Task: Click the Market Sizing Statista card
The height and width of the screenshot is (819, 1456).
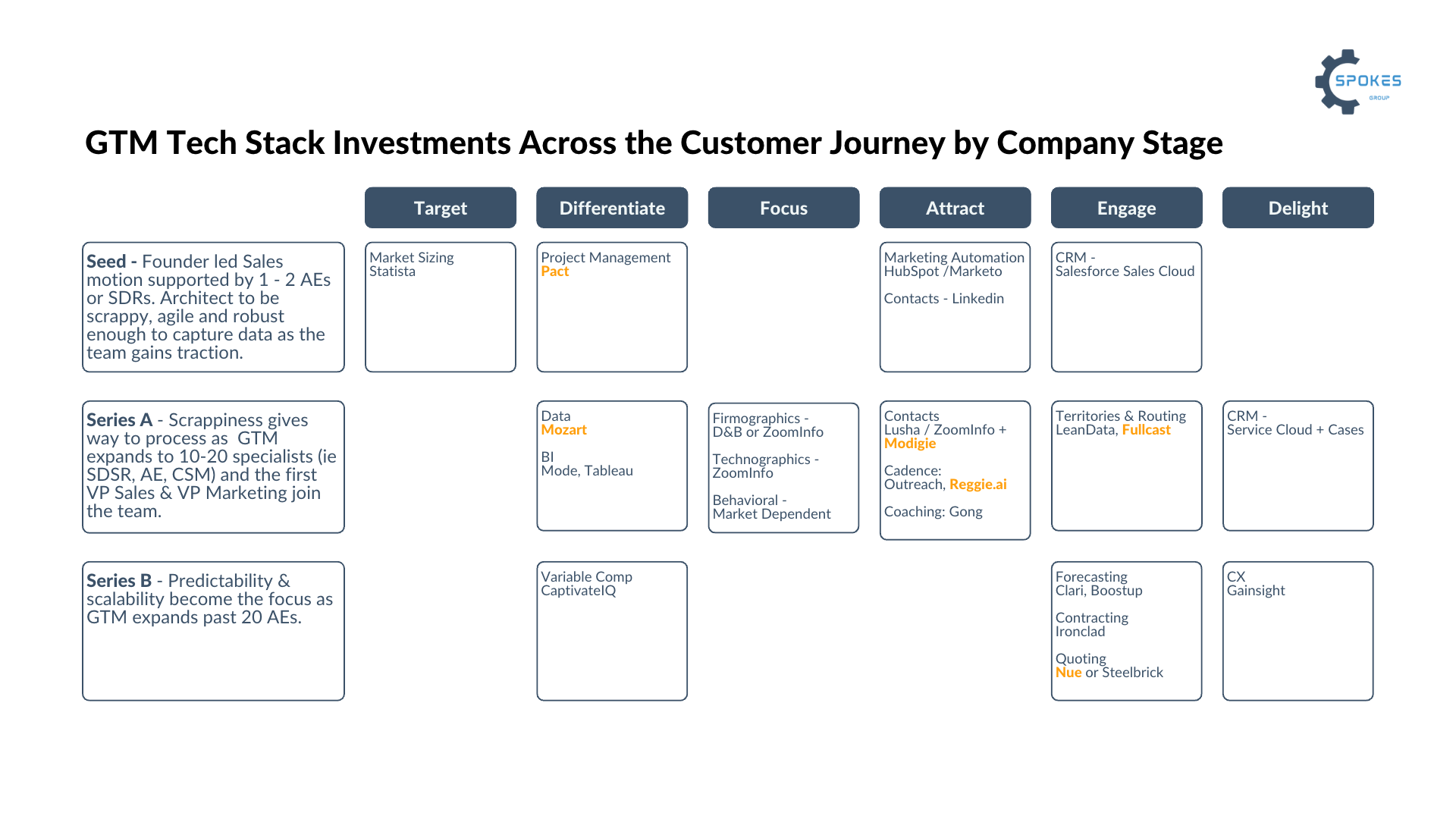Action: click(x=440, y=307)
